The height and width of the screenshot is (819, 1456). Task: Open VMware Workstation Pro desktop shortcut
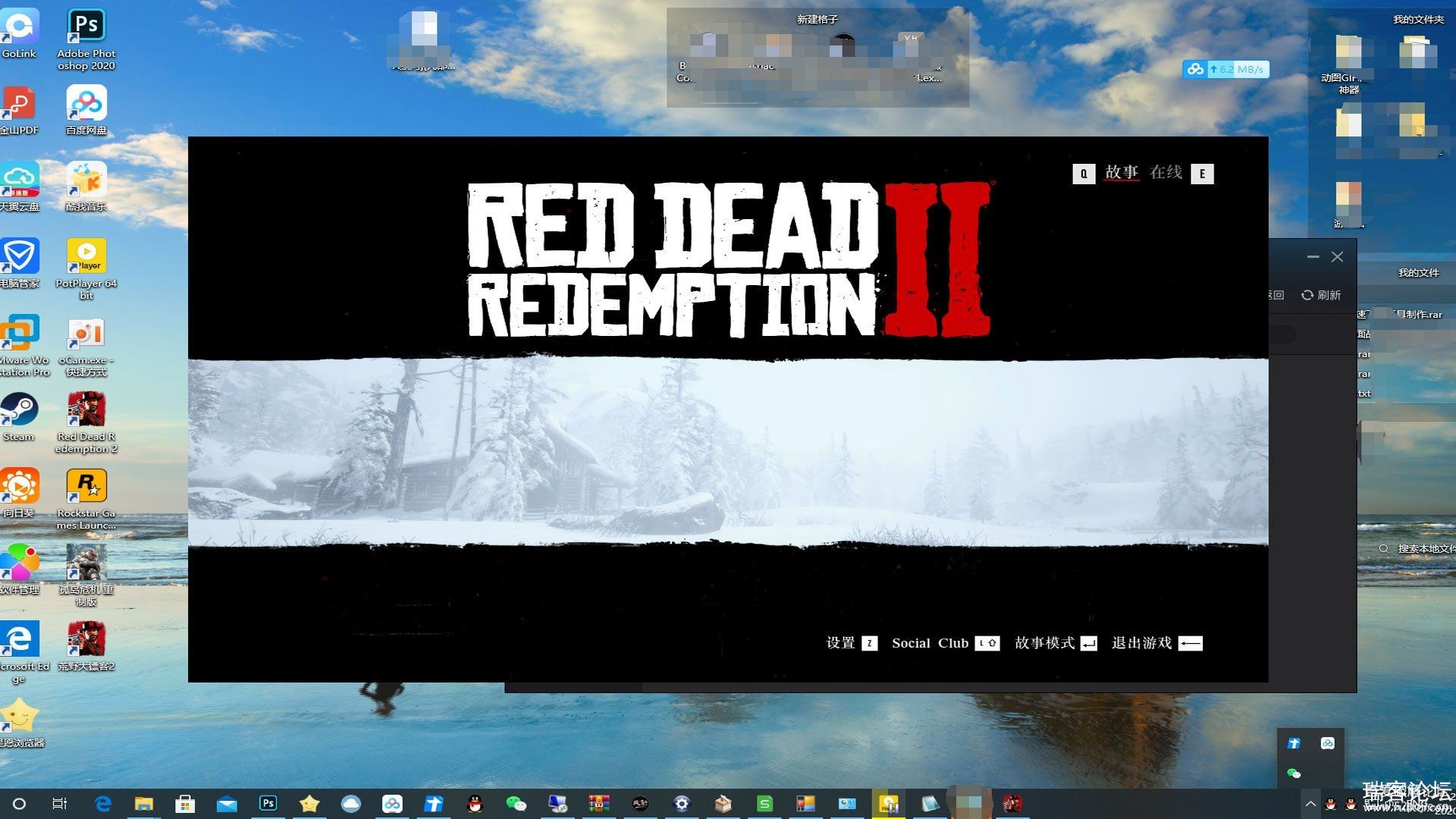click(x=23, y=346)
